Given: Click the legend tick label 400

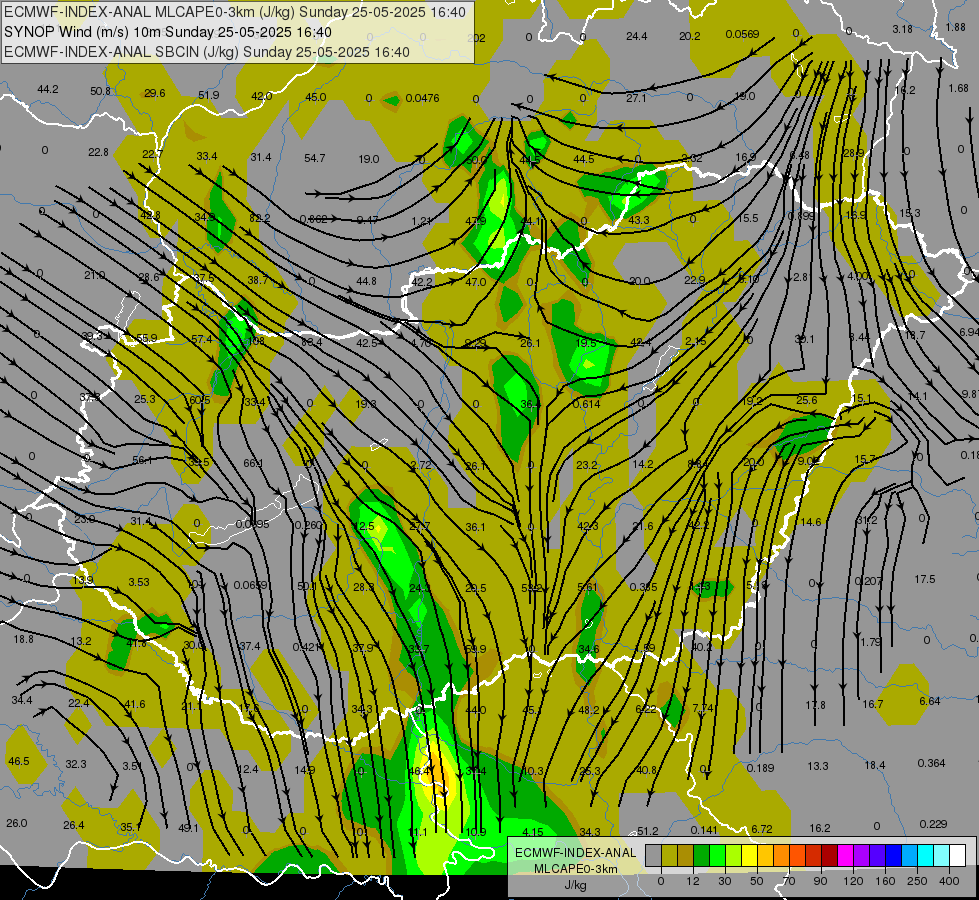Looking at the screenshot, I should 949,881.
